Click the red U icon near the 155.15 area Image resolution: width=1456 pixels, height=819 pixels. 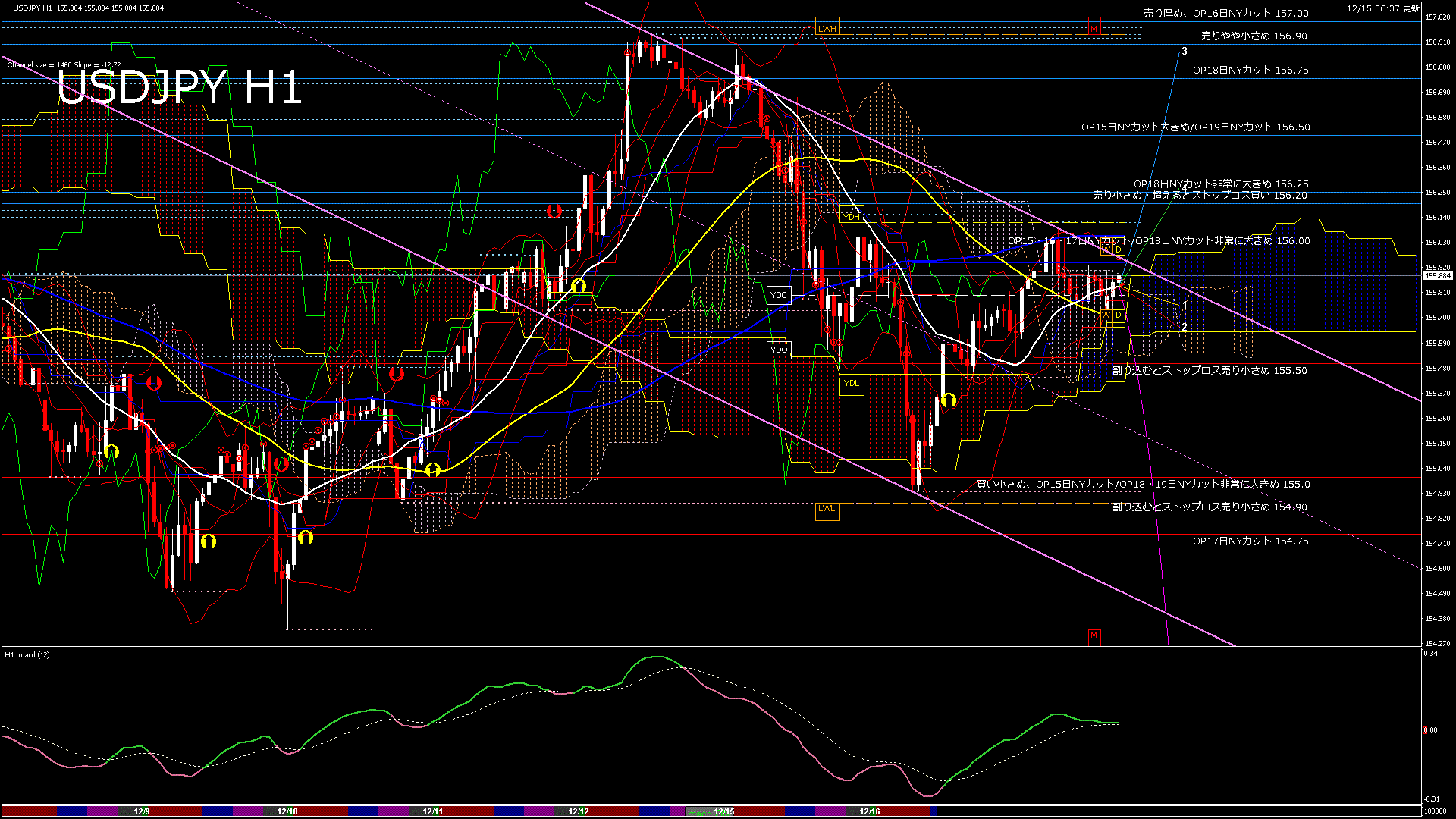pos(281,464)
